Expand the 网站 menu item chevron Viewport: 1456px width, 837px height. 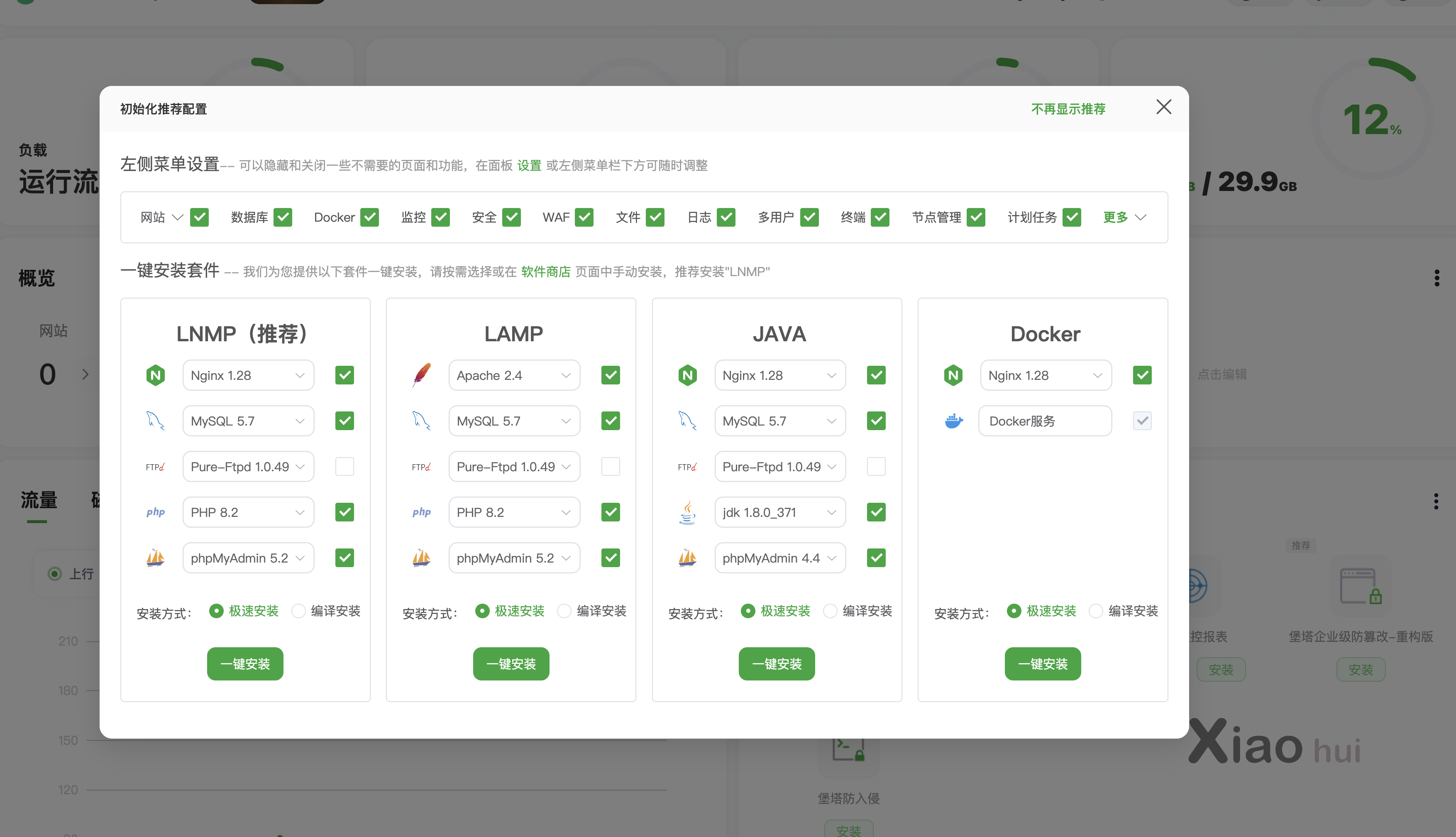click(x=178, y=217)
